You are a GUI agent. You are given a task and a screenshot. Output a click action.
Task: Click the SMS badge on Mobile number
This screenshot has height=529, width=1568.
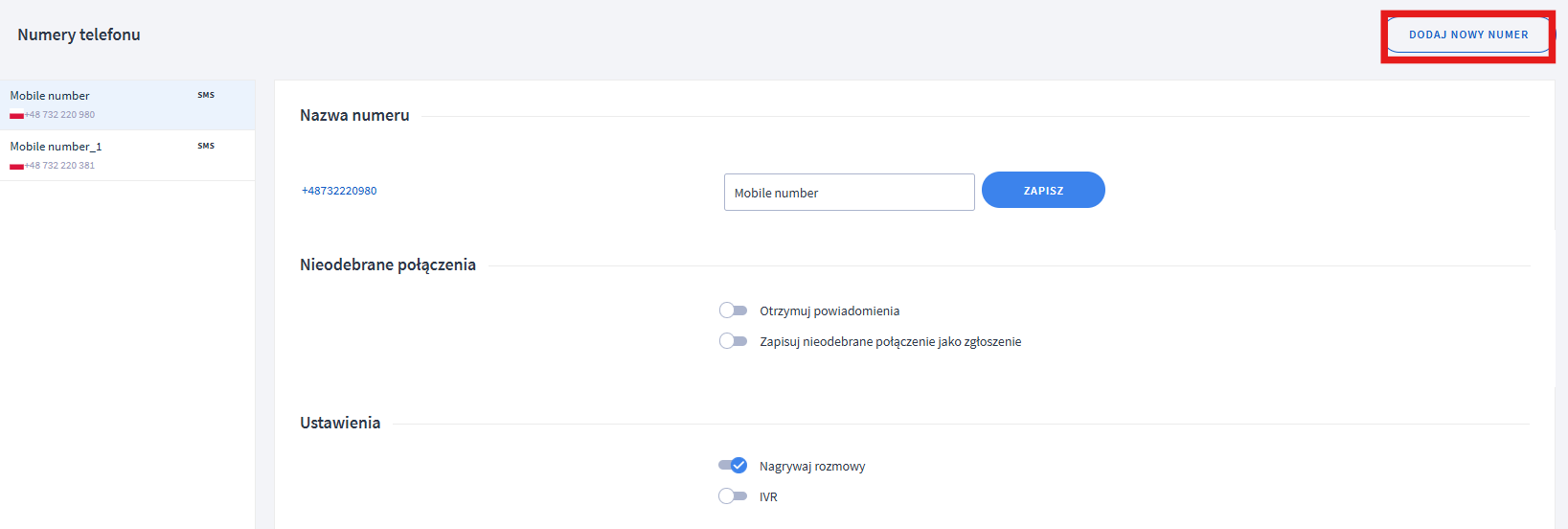(x=206, y=95)
